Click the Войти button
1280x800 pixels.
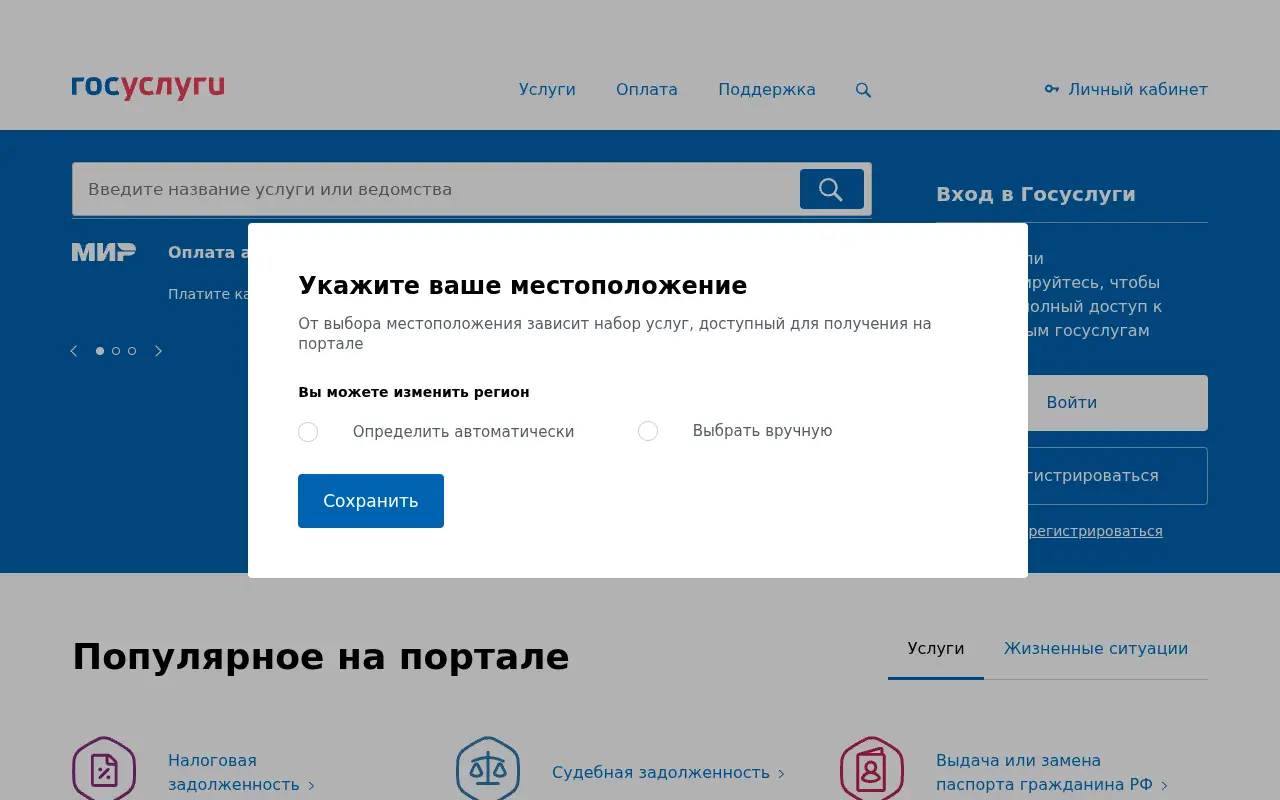click(1118, 403)
